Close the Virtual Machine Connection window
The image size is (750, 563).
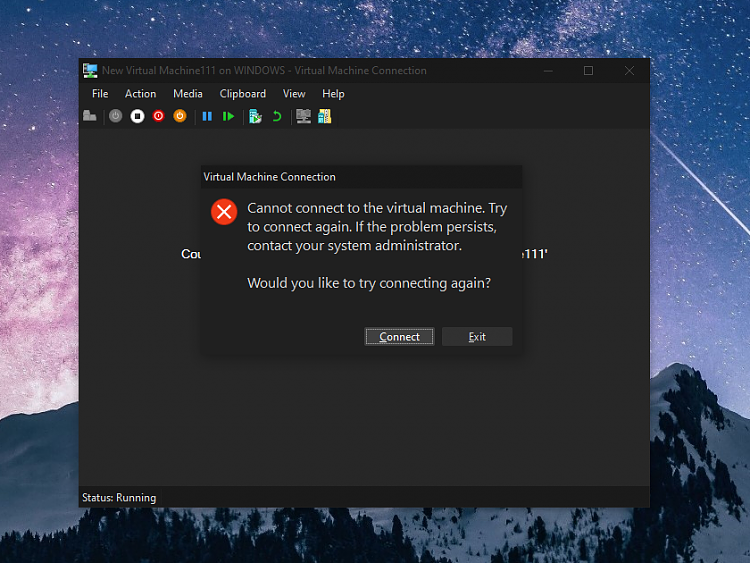click(629, 71)
